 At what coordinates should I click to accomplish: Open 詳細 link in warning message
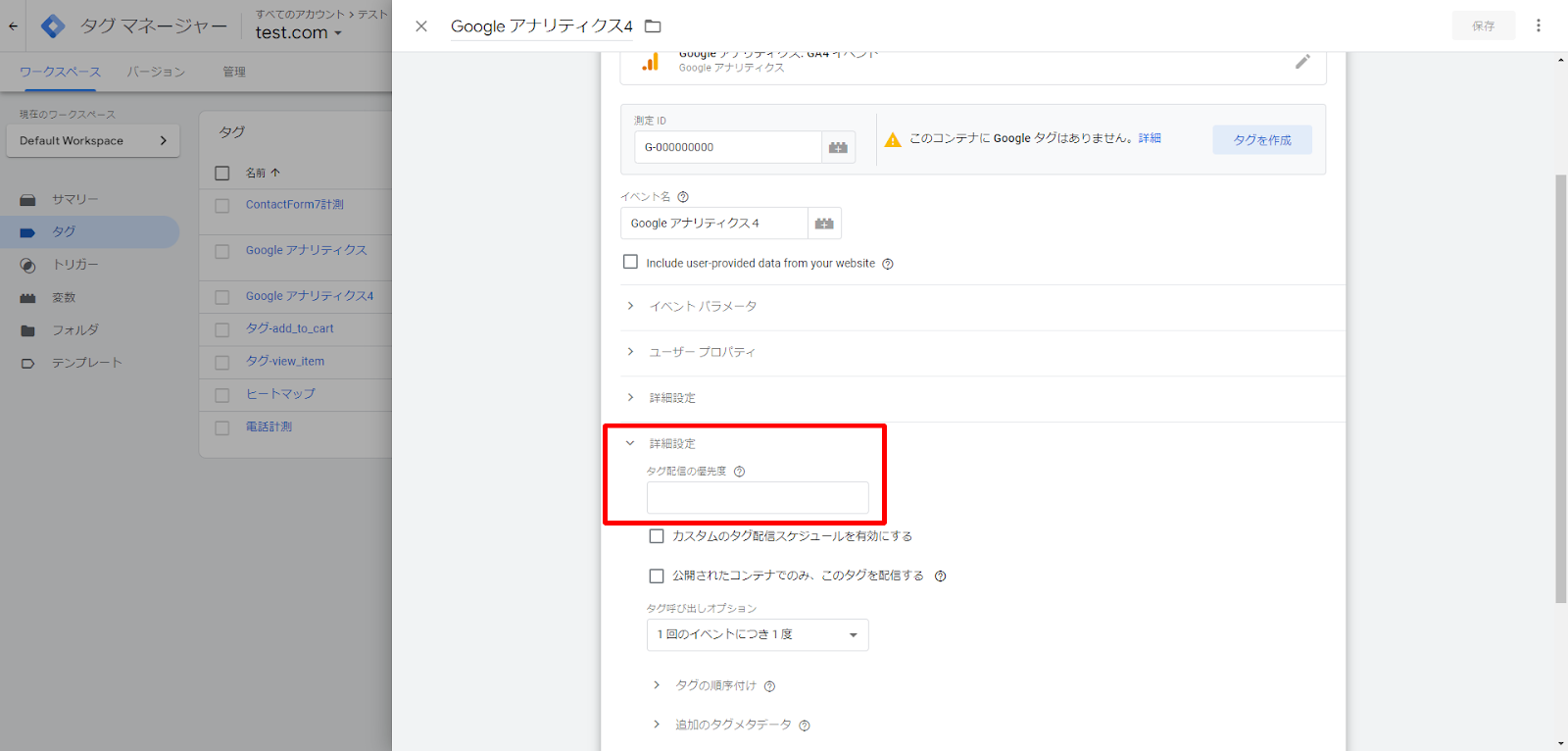click(x=1150, y=138)
